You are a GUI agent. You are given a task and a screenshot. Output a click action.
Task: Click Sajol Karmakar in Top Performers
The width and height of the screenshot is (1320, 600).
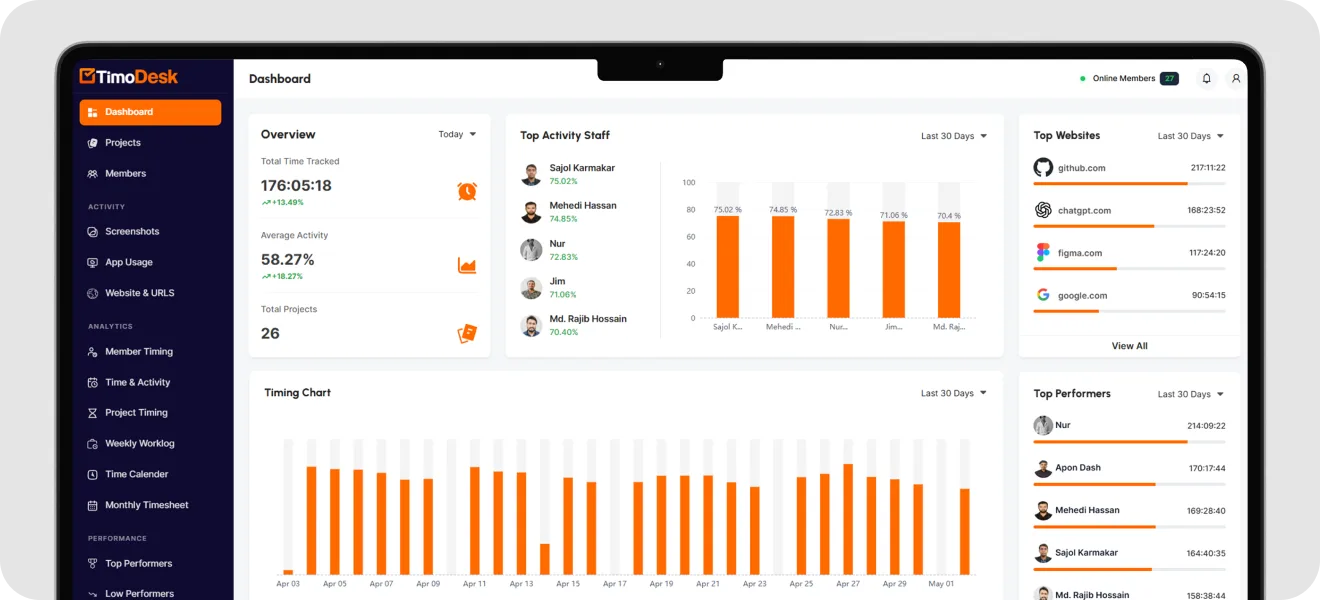click(1087, 553)
